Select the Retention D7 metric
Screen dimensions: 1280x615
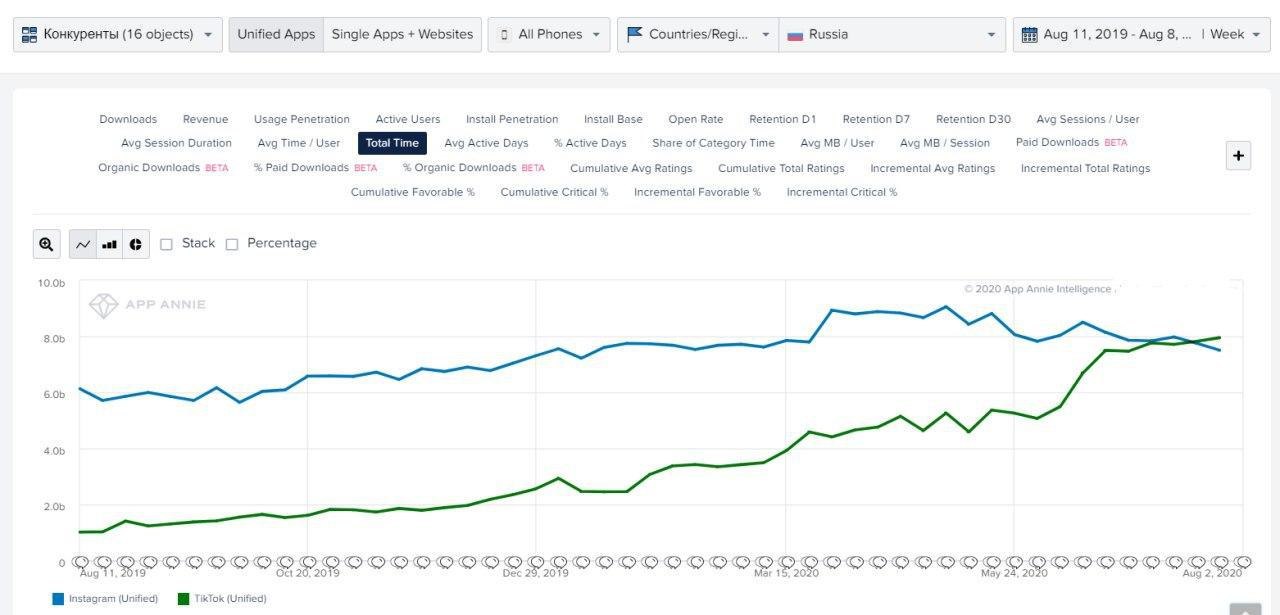tap(876, 119)
